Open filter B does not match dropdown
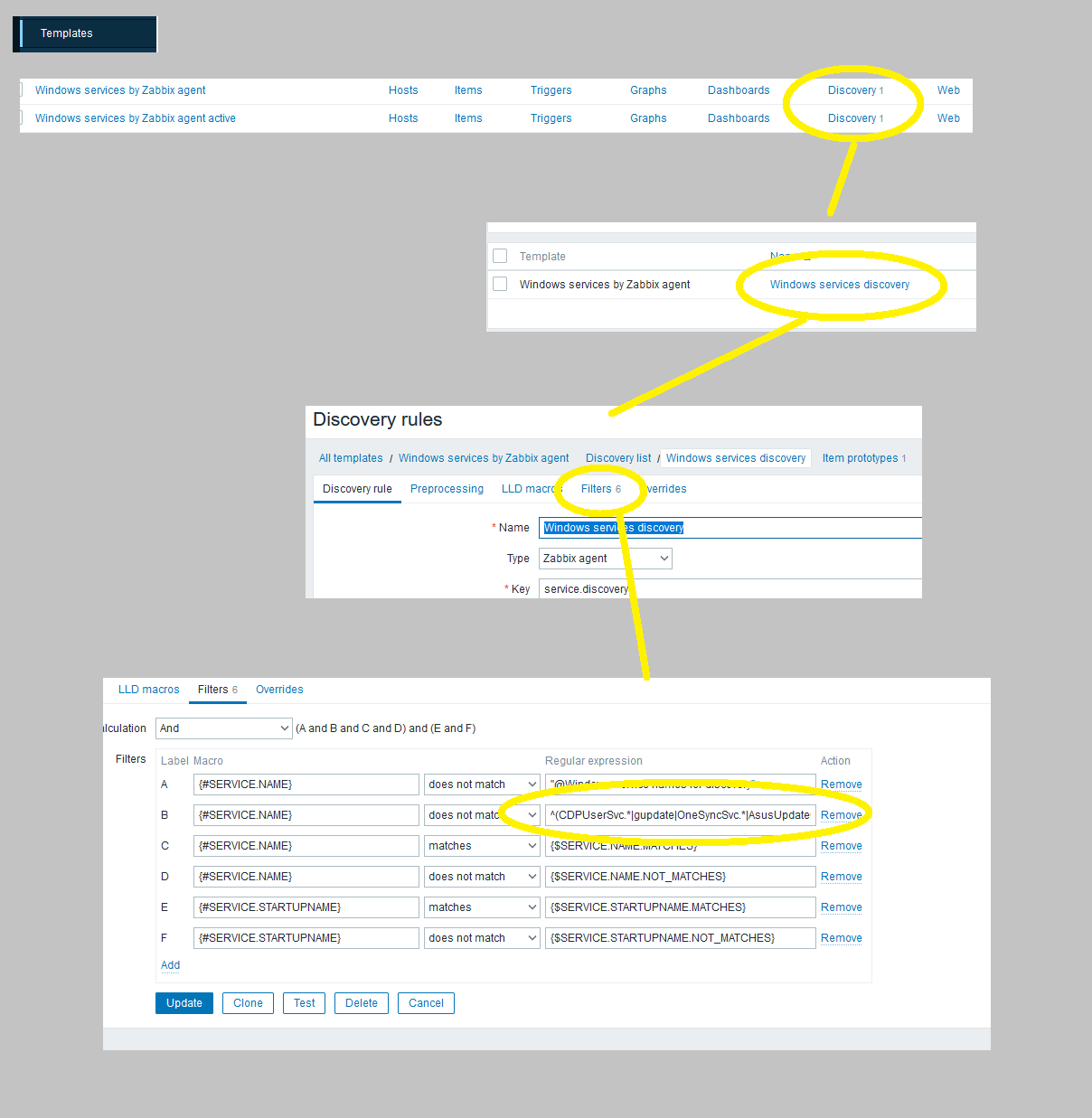 pyautogui.click(x=481, y=814)
